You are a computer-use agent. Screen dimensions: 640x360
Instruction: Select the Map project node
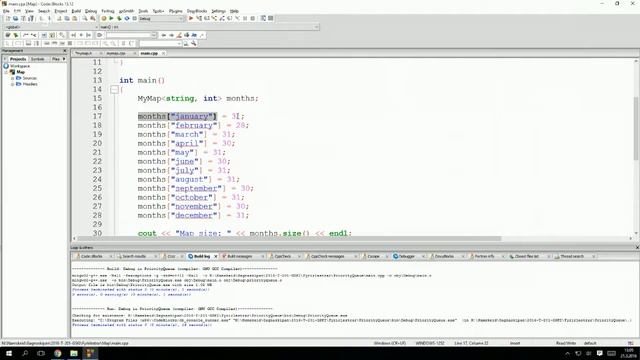point(20,72)
